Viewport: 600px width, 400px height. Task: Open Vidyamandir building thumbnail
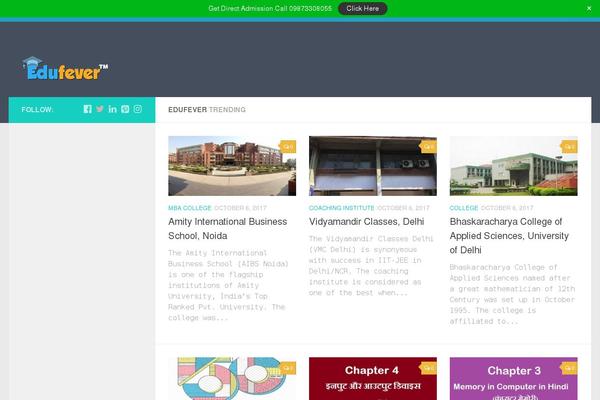click(373, 166)
